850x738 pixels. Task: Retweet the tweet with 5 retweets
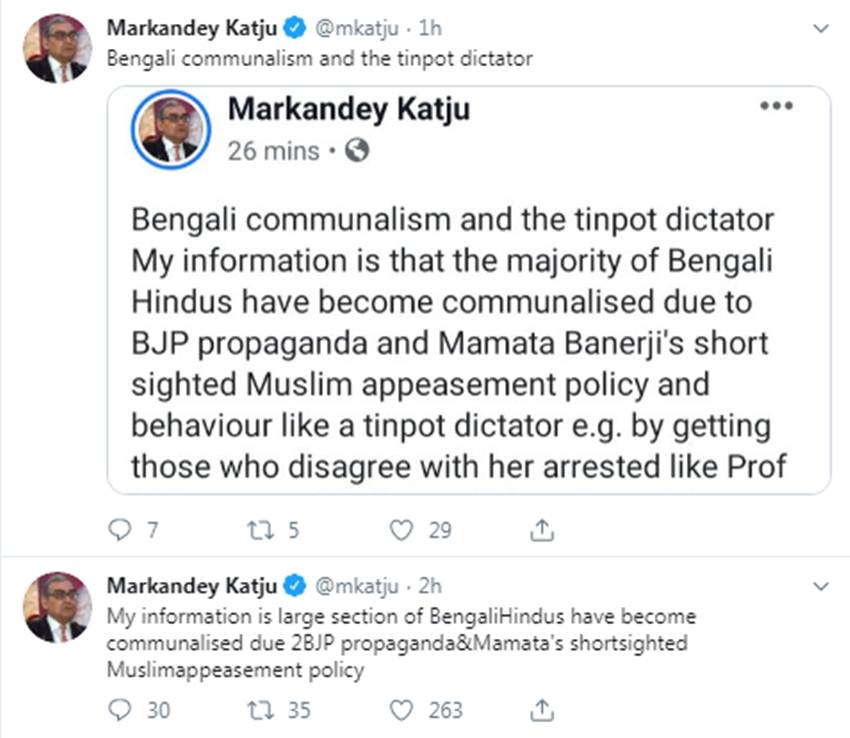(x=262, y=531)
